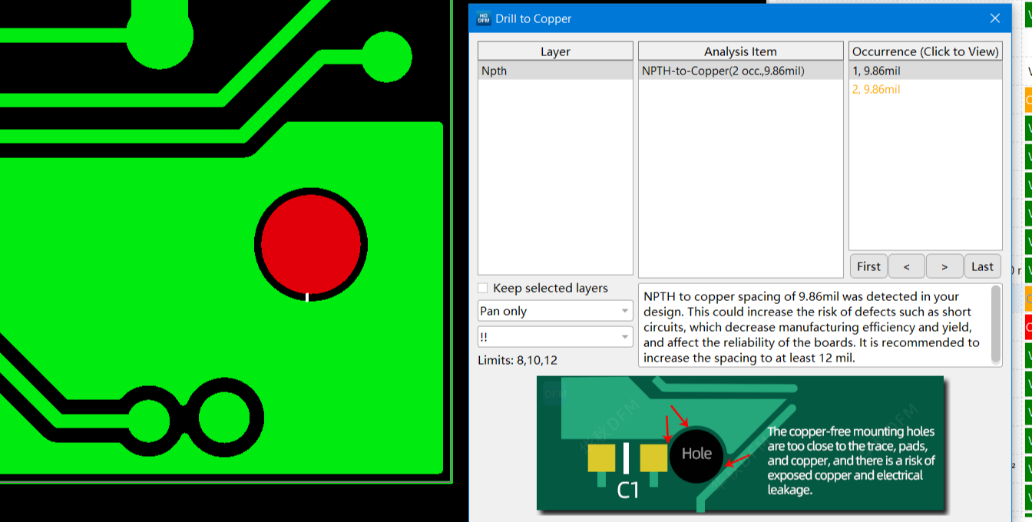Click the Analysis Item column header
Image resolution: width=1032 pixels, height=522 pixels.
point(740,51)
